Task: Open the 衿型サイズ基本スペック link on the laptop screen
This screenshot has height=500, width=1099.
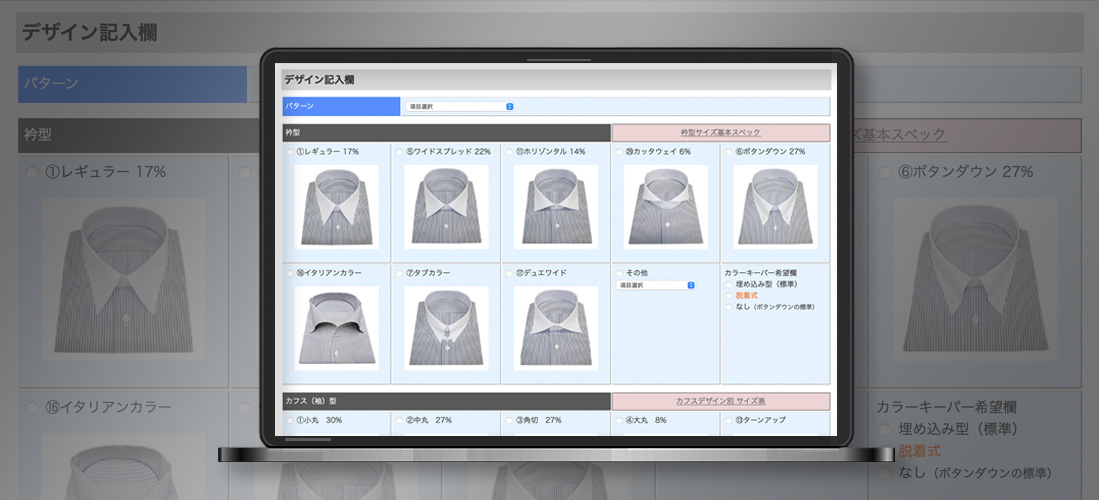Action: point(721,133)
